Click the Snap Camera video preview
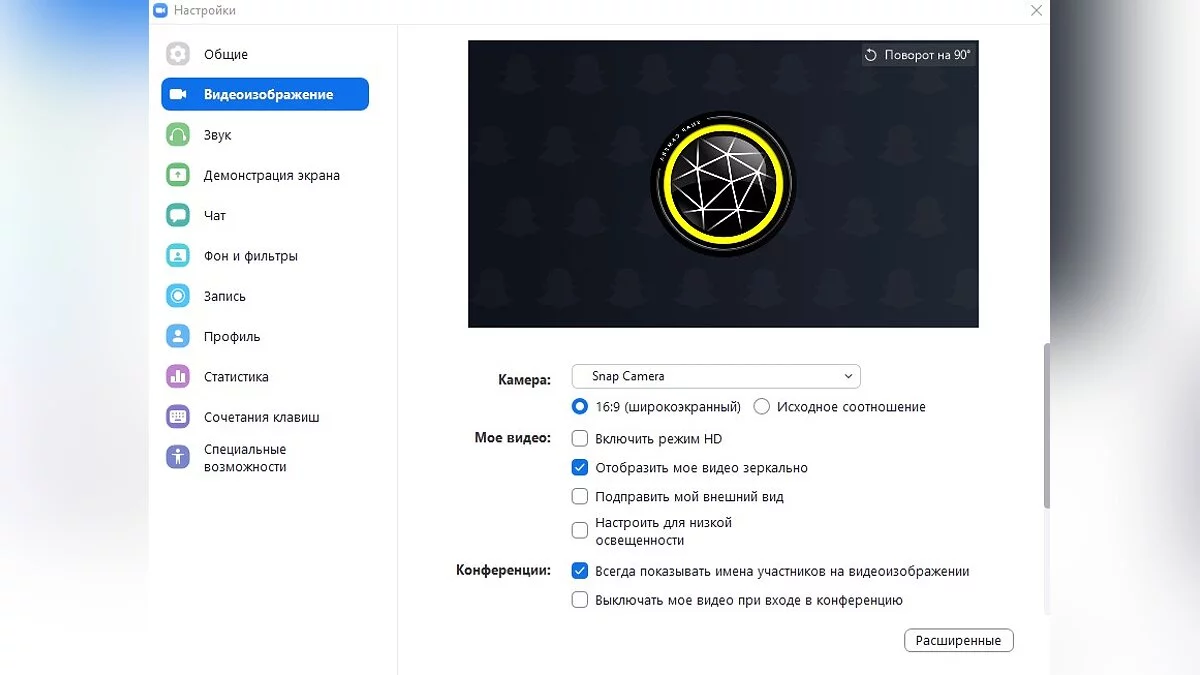 click(x=723, y=184)
